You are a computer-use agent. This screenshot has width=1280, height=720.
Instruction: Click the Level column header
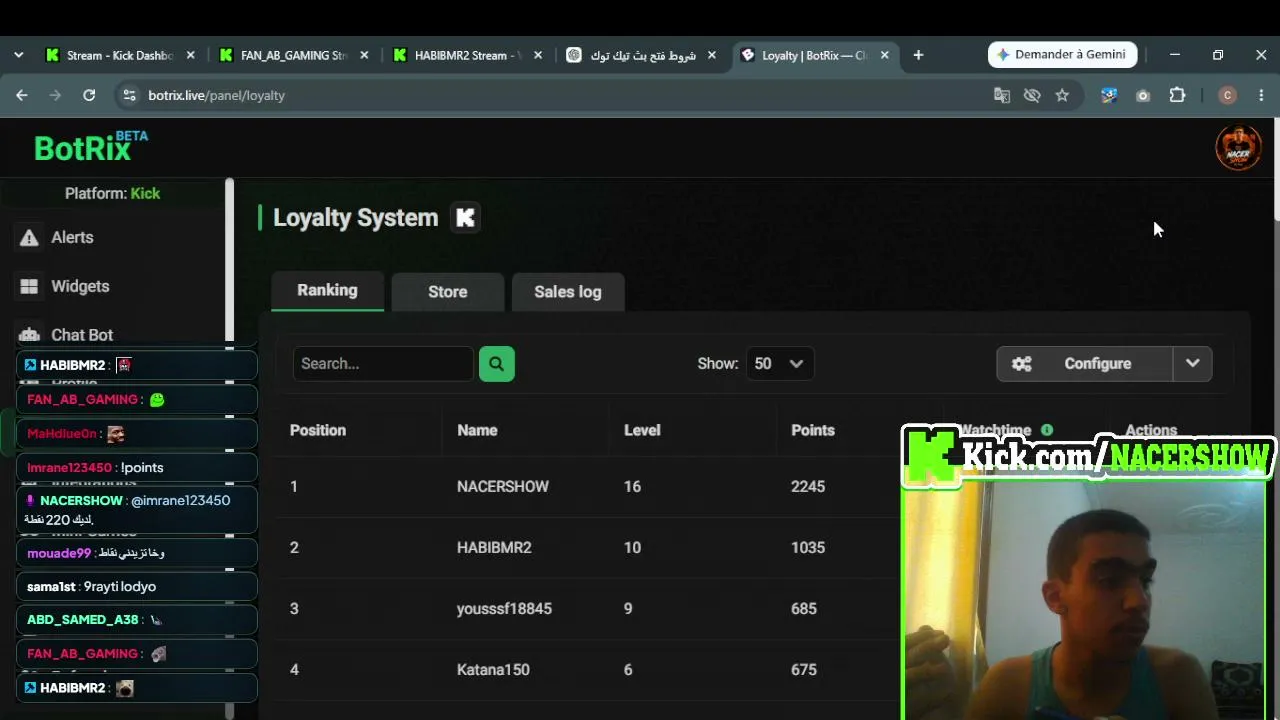pos(642,430)
